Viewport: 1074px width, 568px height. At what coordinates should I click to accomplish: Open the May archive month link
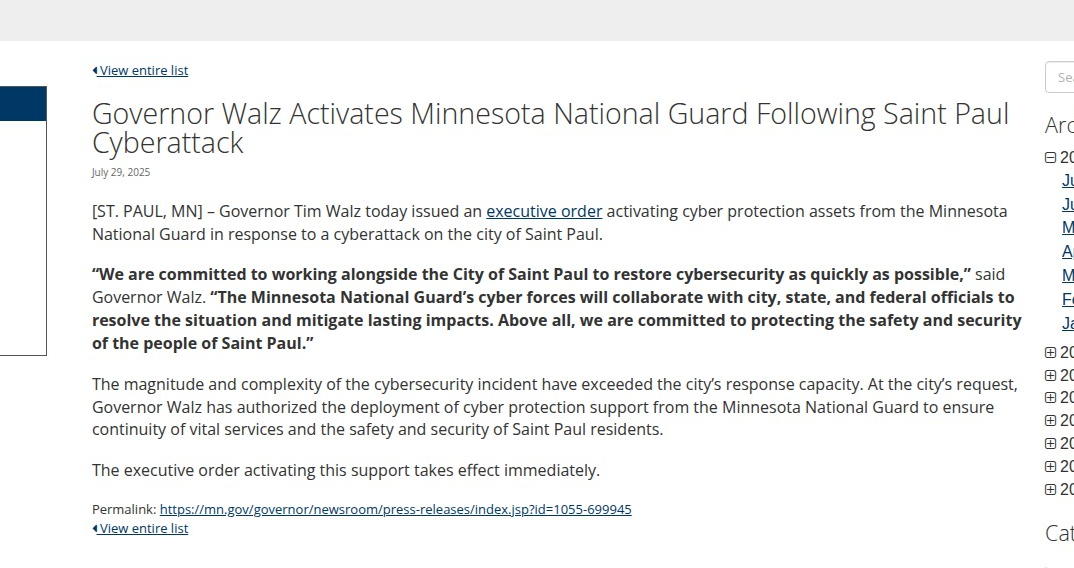coord(1068,228)
